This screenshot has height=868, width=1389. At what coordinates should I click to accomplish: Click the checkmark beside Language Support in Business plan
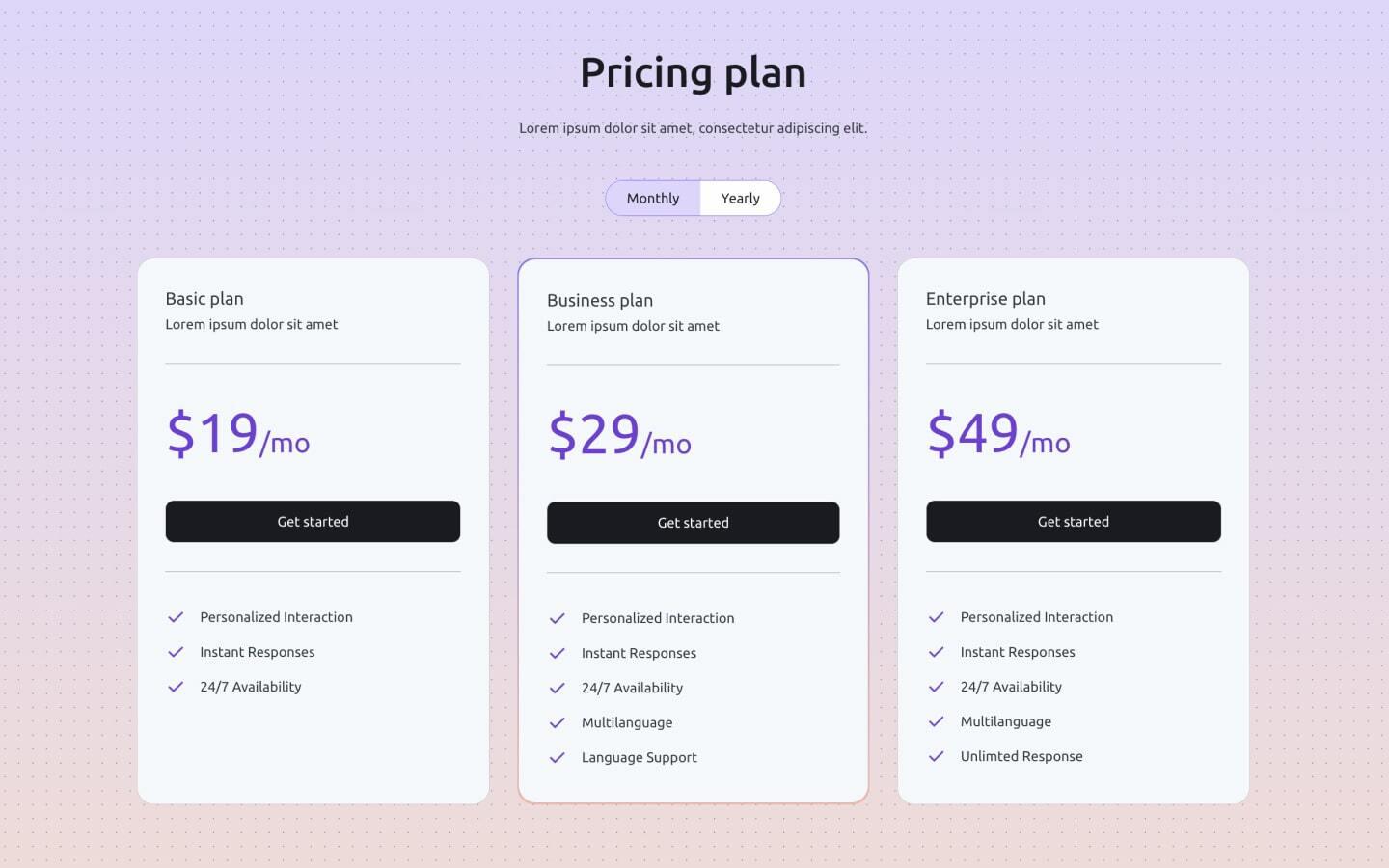click(x=558, y=757)
